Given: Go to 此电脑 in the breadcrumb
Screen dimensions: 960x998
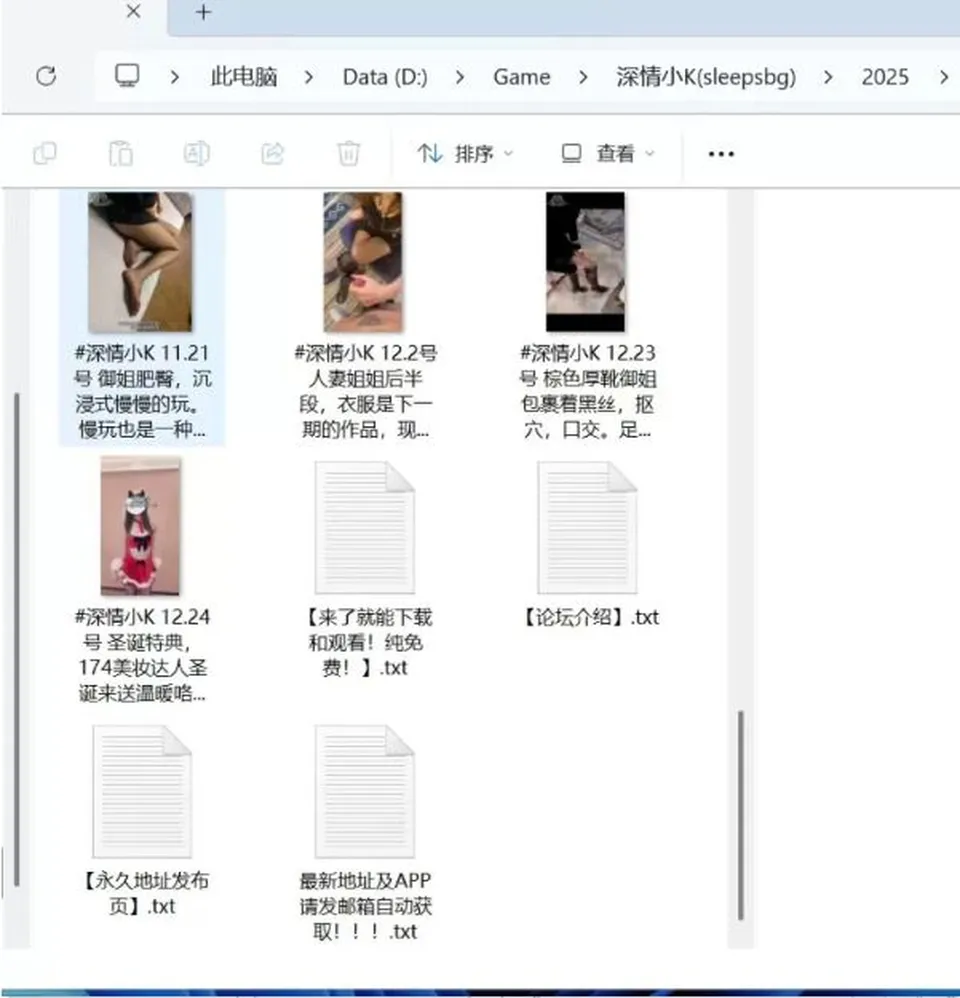Looking at the screenshot, I should [x=244, y=77].
